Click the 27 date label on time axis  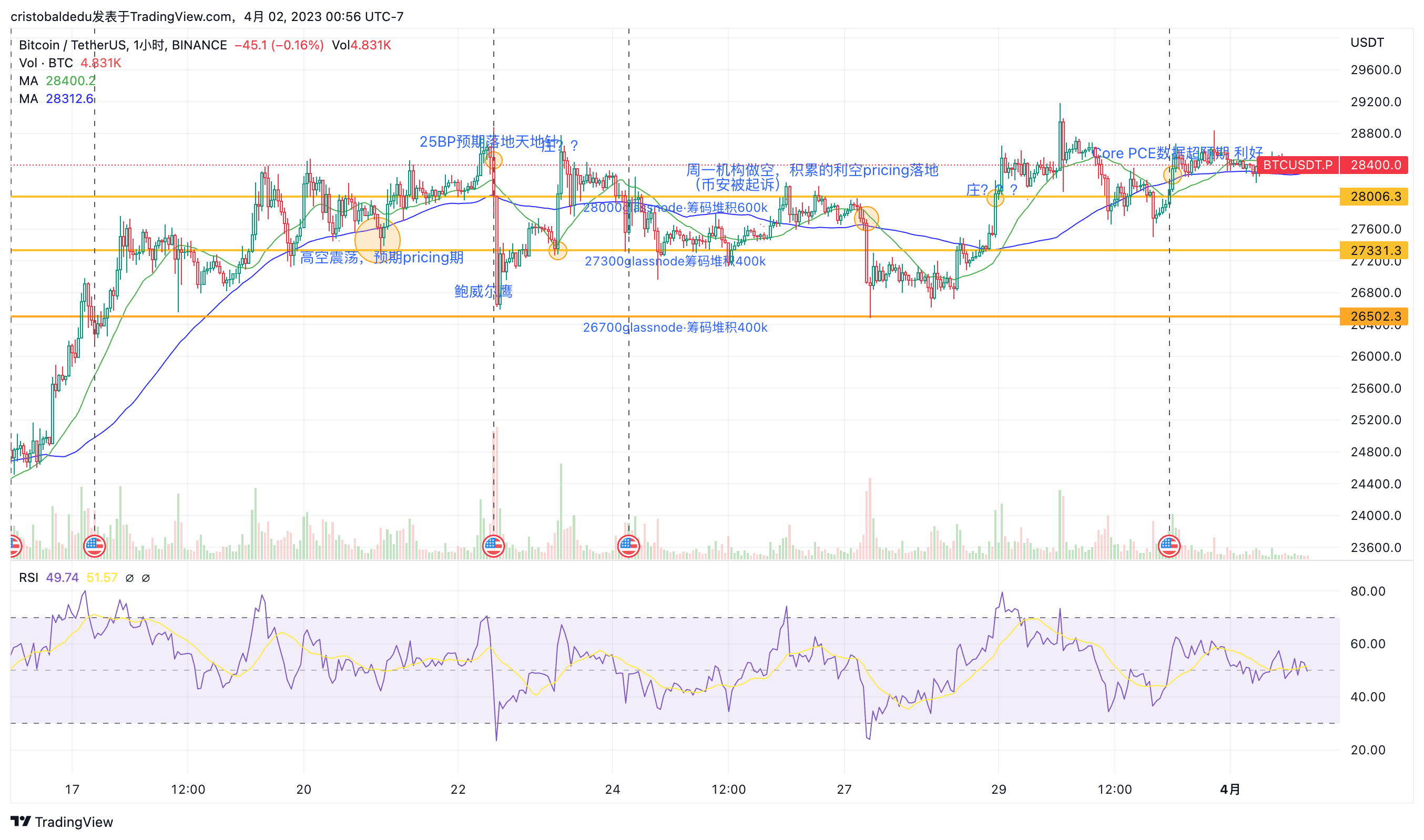coord(843,789)
